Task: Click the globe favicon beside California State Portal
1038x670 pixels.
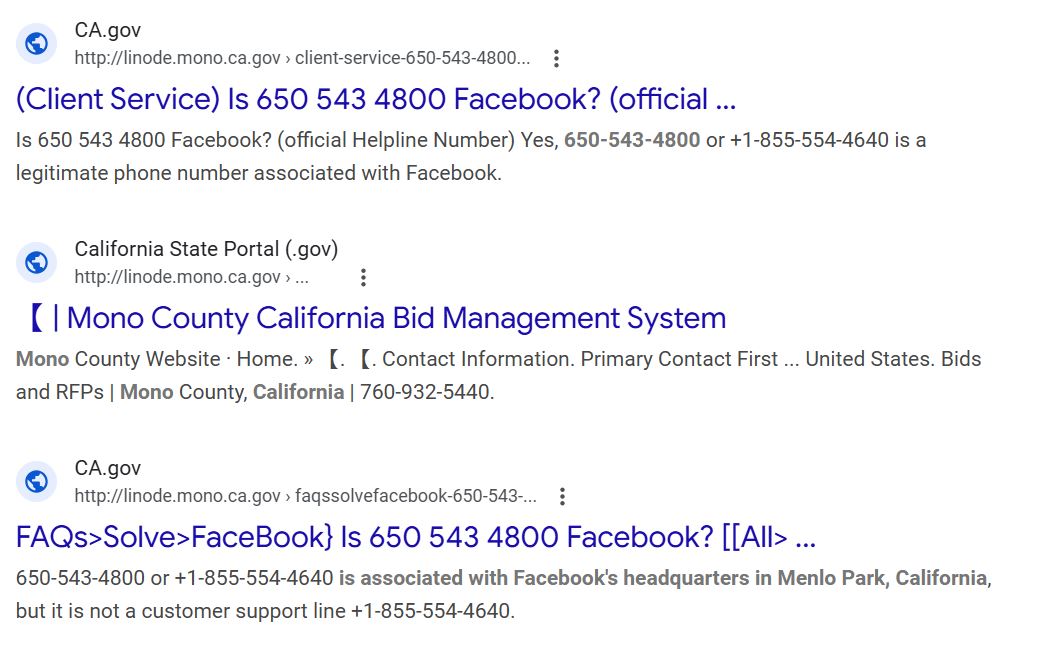Action: pos(36,262)
